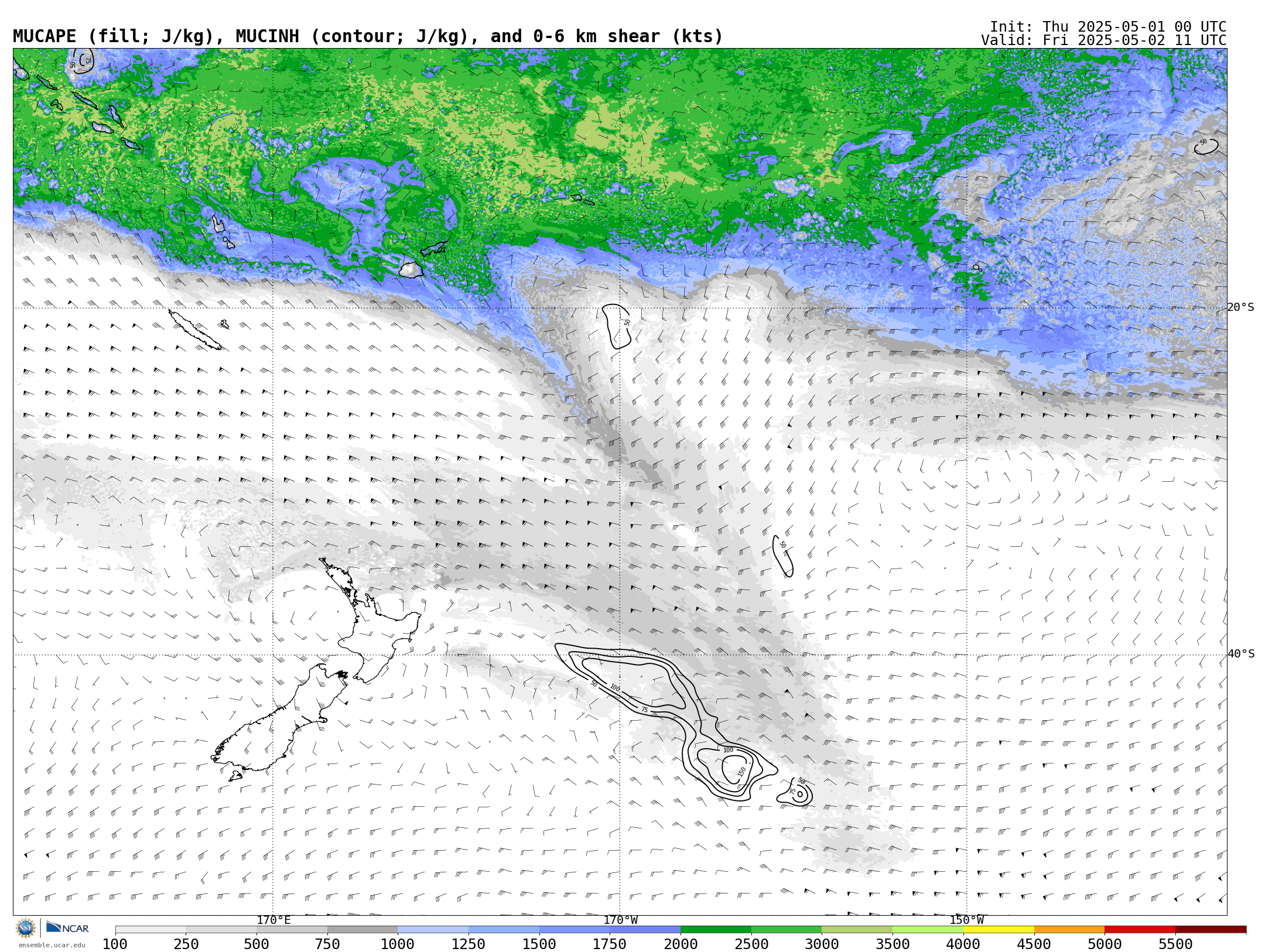Click the 40°S latitude label
Viewport: 1265px width, 952px height.
coord(1241,654)
